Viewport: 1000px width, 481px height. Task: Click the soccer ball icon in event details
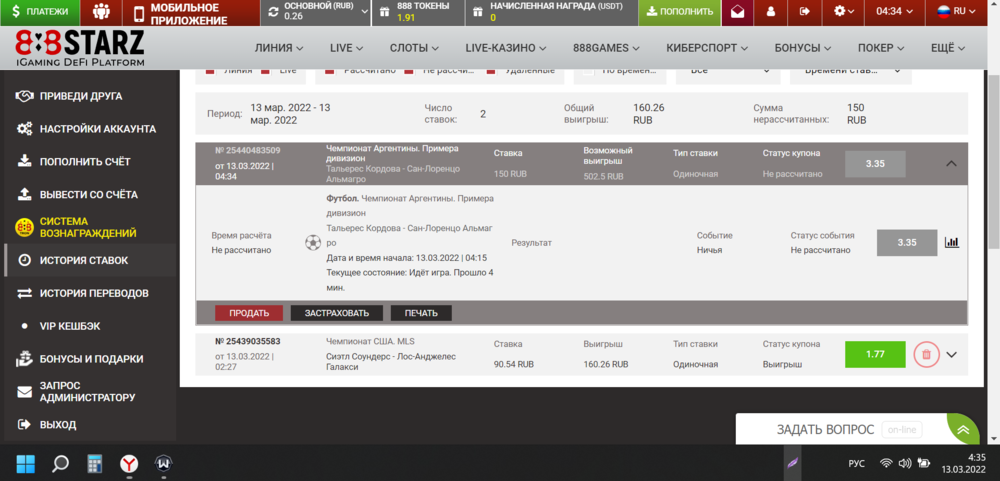(x=312, y=242)
